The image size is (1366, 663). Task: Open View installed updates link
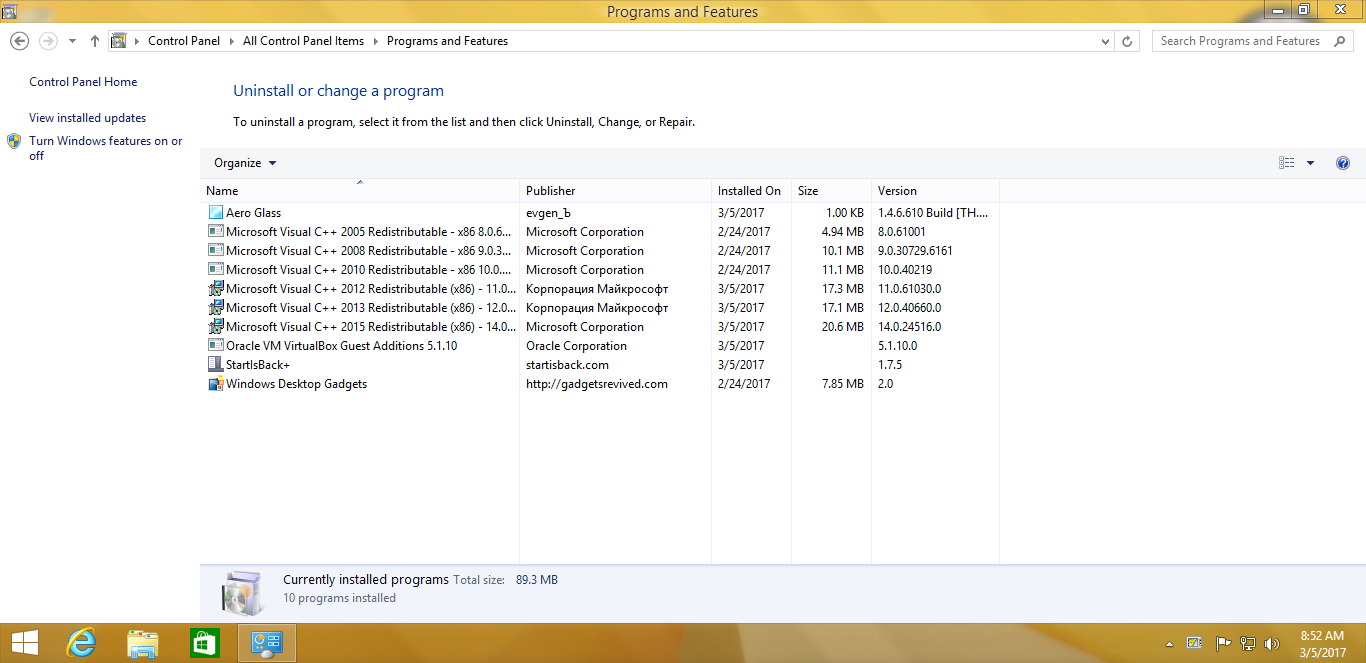[87, 118]
